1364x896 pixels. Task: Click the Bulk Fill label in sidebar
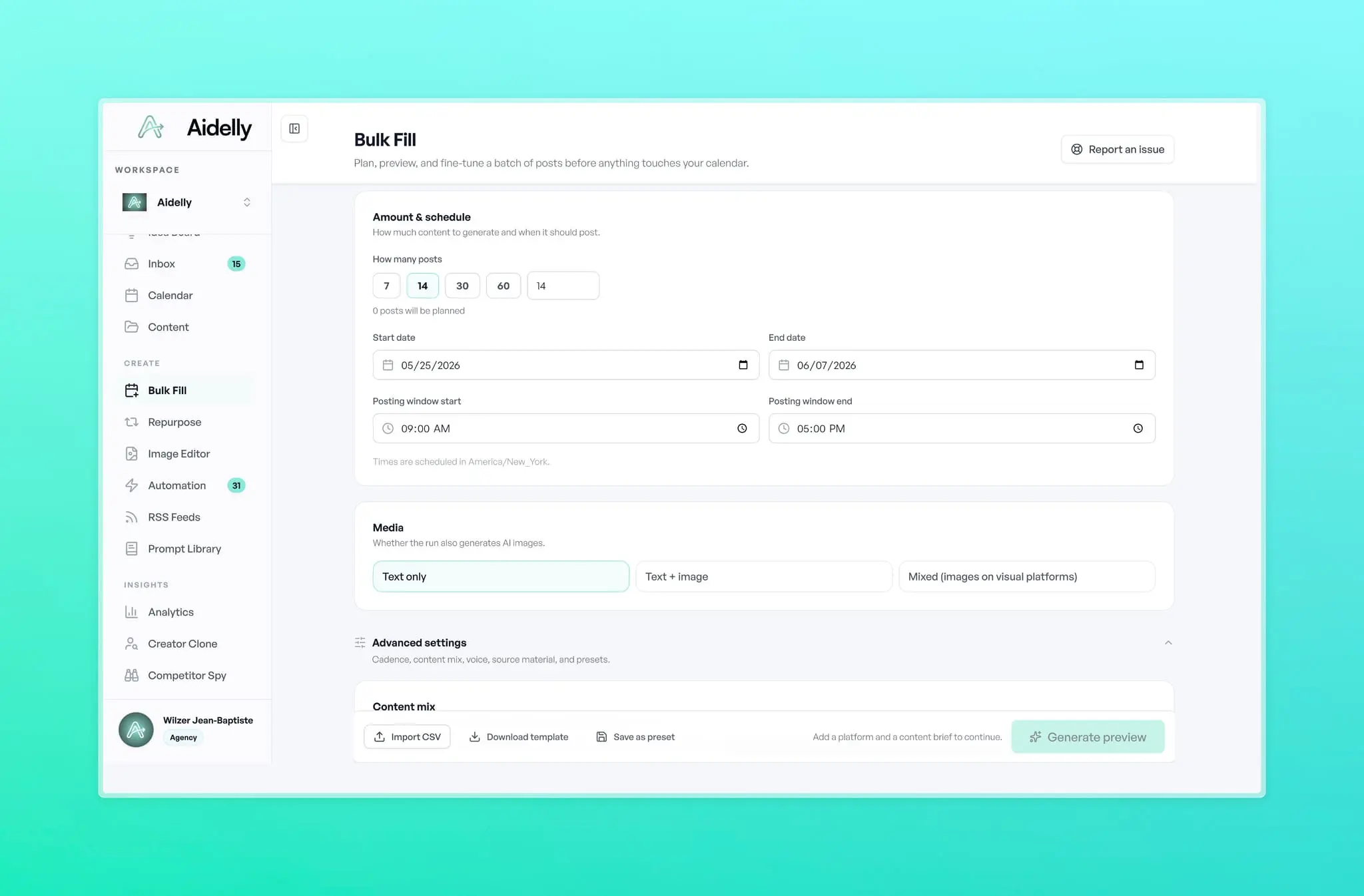(x=167, y=390)
